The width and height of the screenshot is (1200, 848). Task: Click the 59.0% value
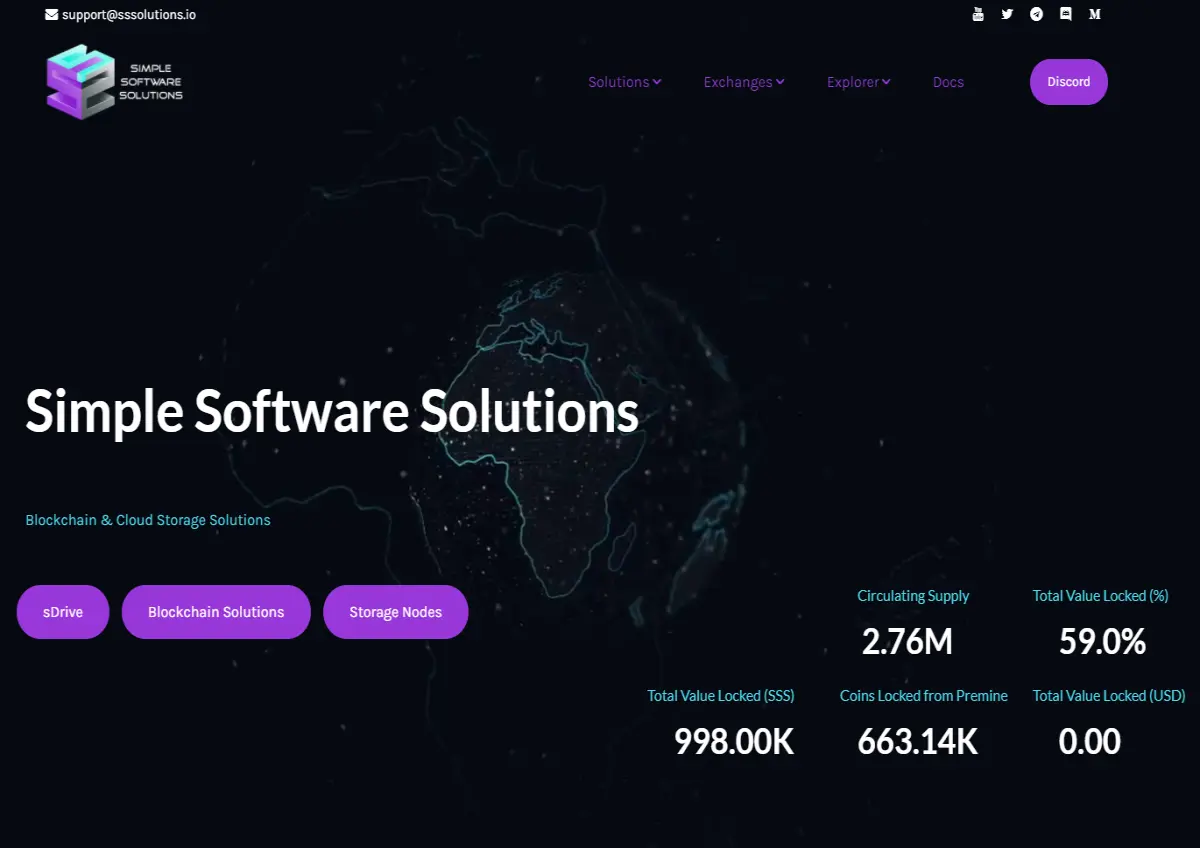[x=1102, y=642]
